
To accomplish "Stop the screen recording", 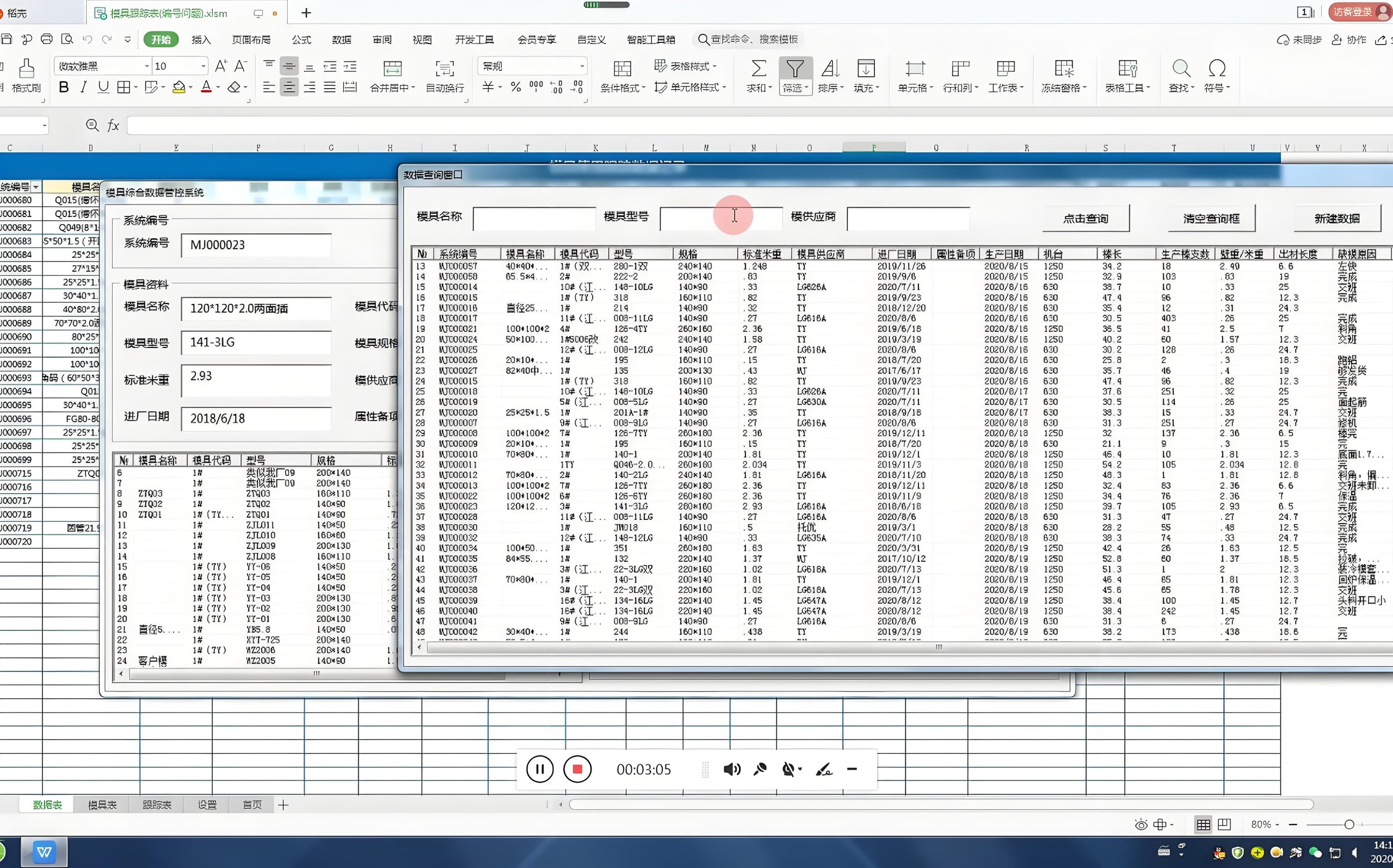I will click(577, 769).
